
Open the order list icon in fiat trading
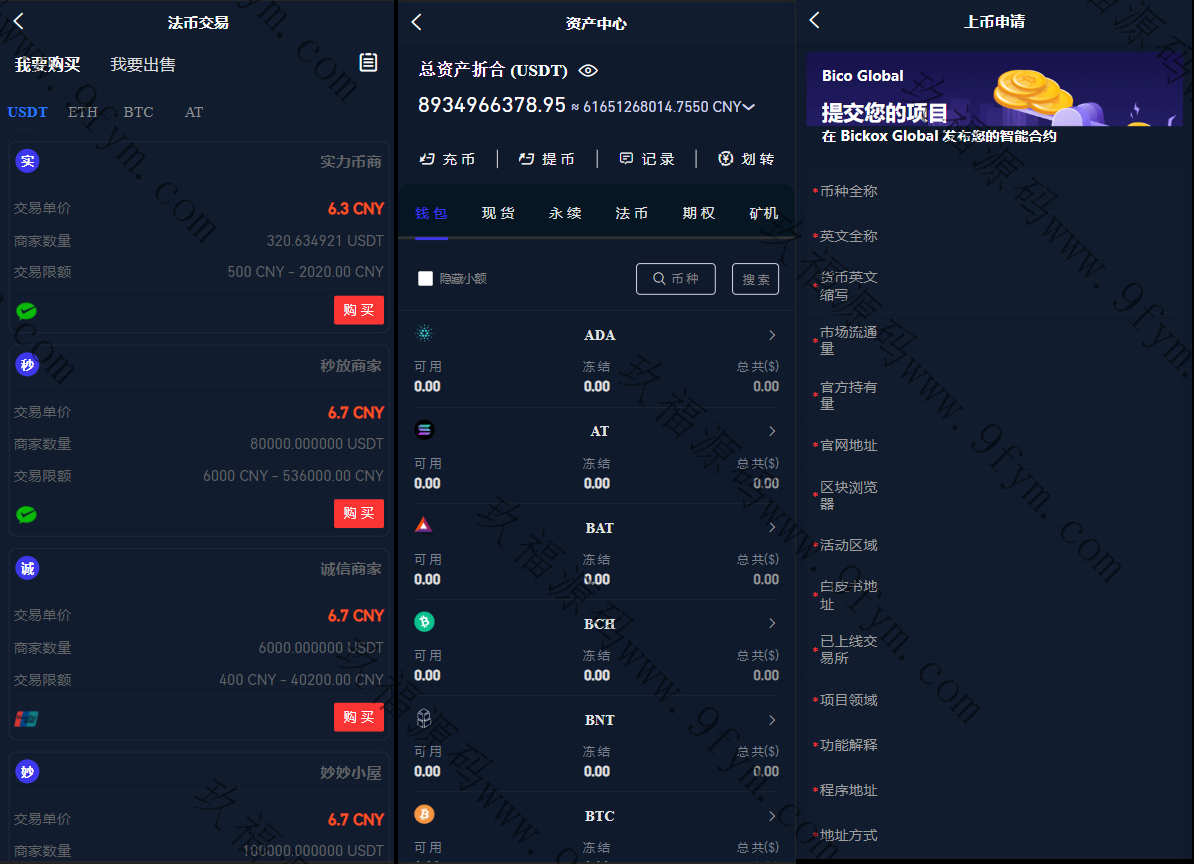point(368,63)
